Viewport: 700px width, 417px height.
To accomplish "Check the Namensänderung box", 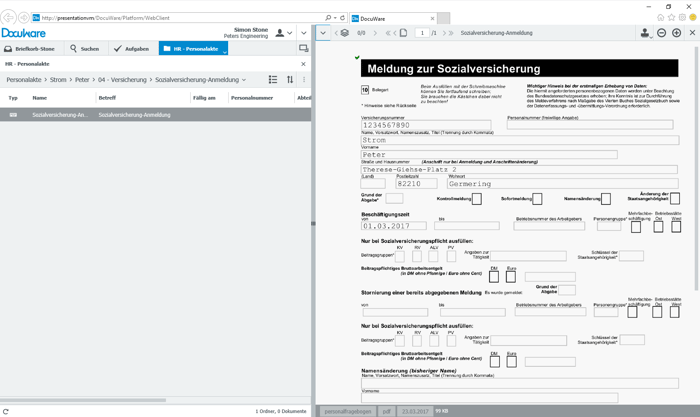I will pyautogui.click(x=606, y=199).
